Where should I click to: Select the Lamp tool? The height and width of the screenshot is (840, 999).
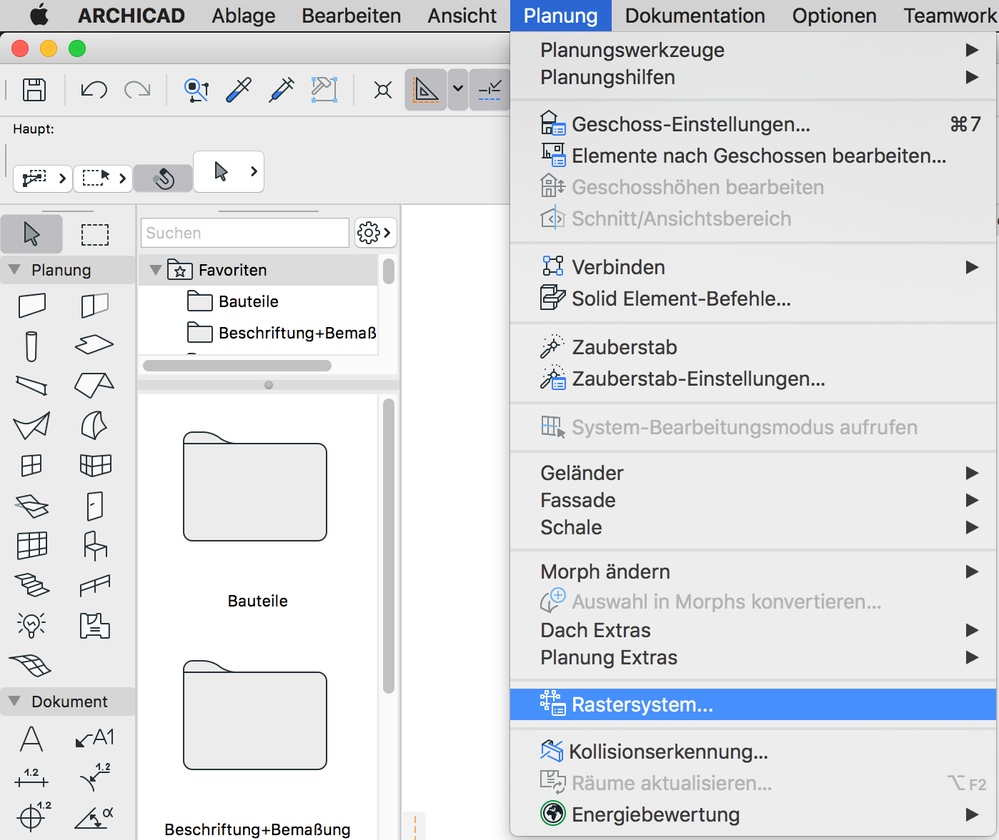pos(31,625)
